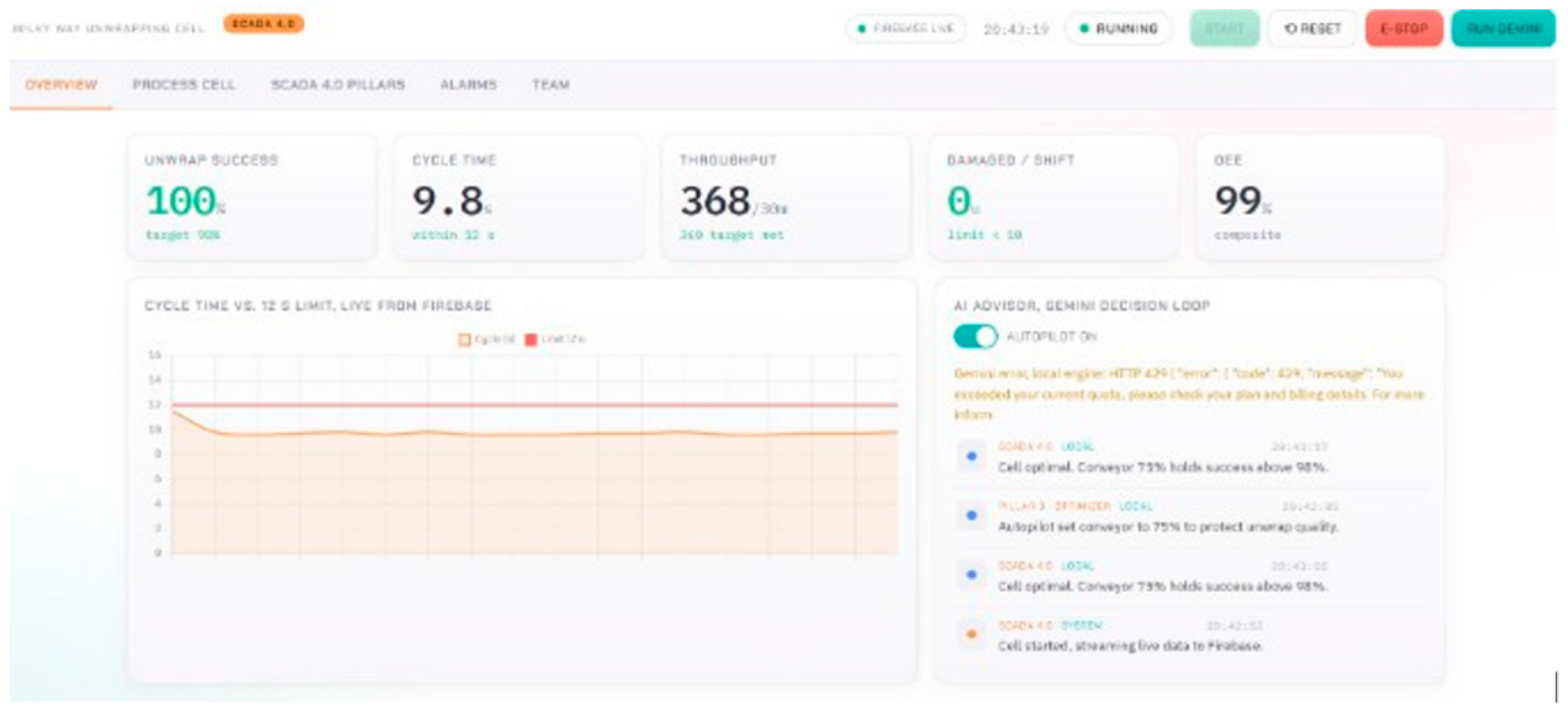Click the Run Gemini button

[x=1503, y=29]
